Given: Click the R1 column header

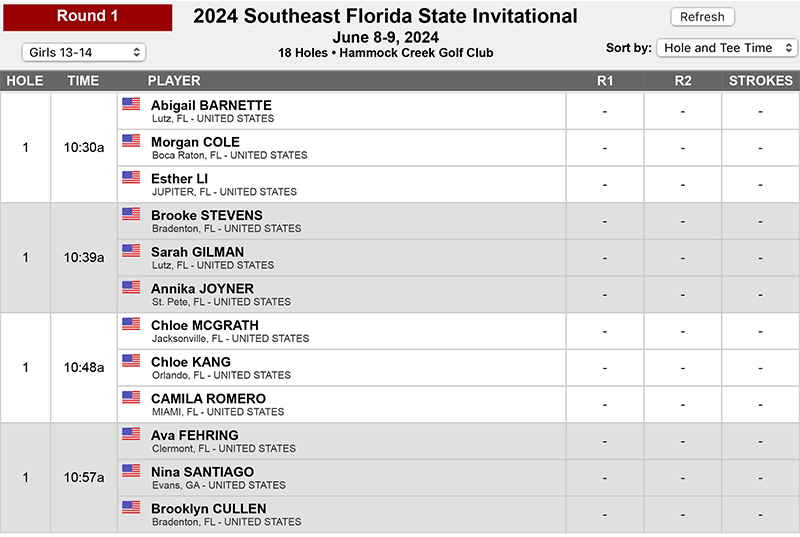Looking at the screenshot, I should pos(605,81).
